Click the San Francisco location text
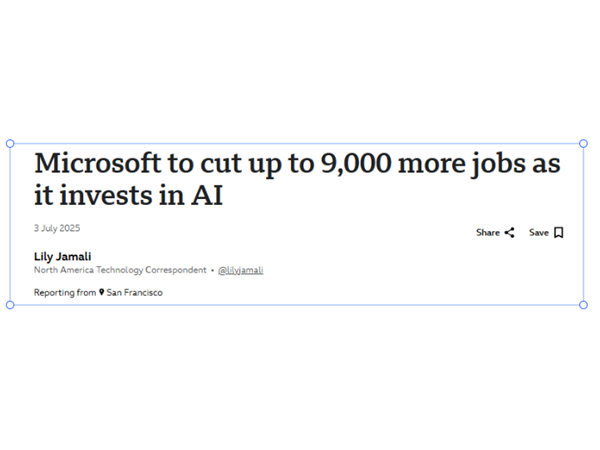Screen dimensions: 600x450 135,293
